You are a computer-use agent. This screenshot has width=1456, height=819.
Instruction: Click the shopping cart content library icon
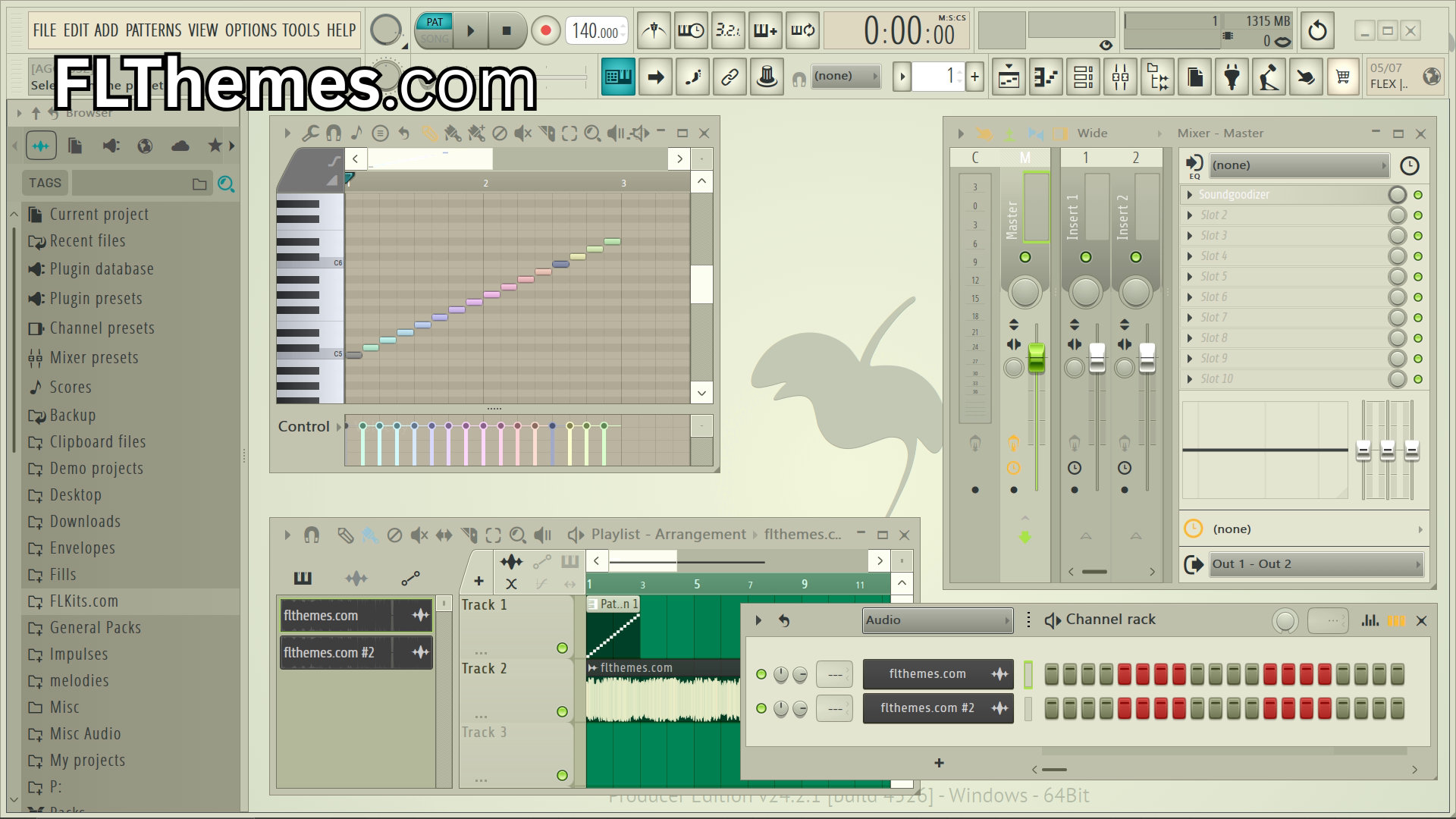point(1343,77)
